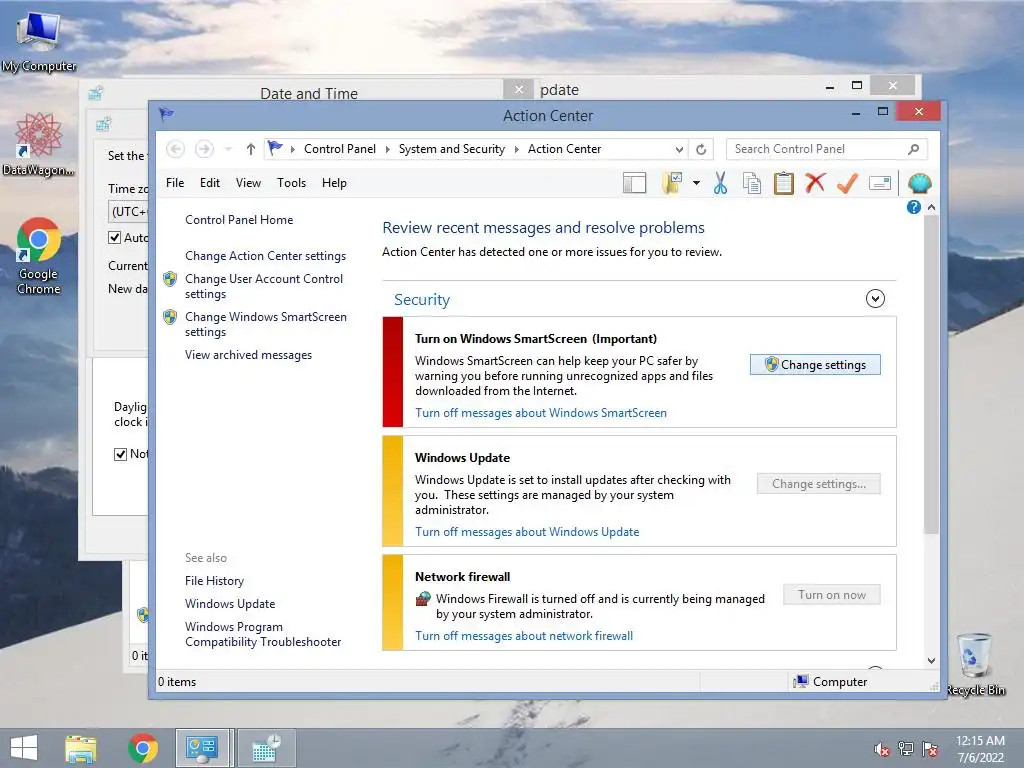Expand the address bar history dropdown
The width and height of the screenshot is (1024, 768).
coord(679,150)
